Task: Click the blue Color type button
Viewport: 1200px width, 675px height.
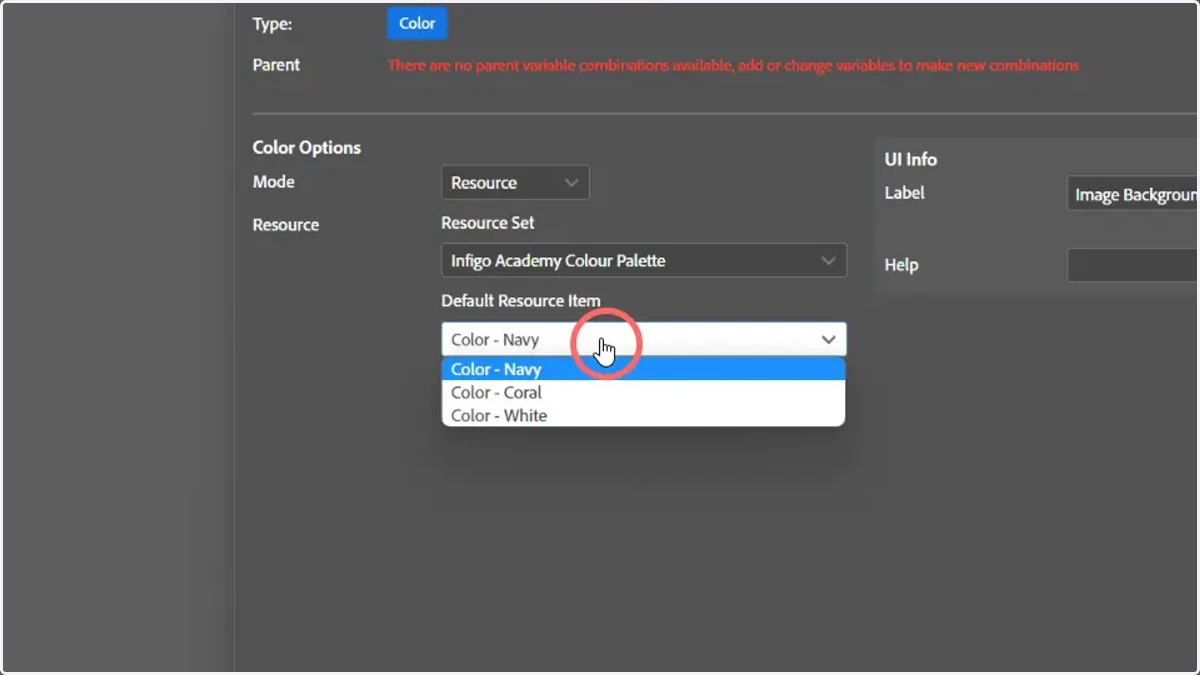Action: [417, 23]
